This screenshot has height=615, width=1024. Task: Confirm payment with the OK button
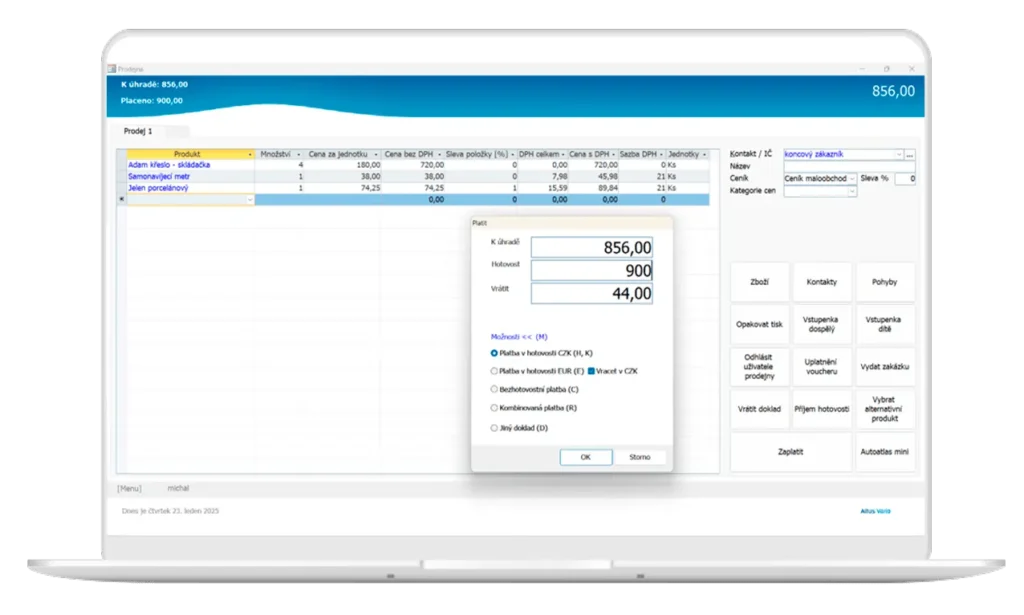tap(586, 457)
